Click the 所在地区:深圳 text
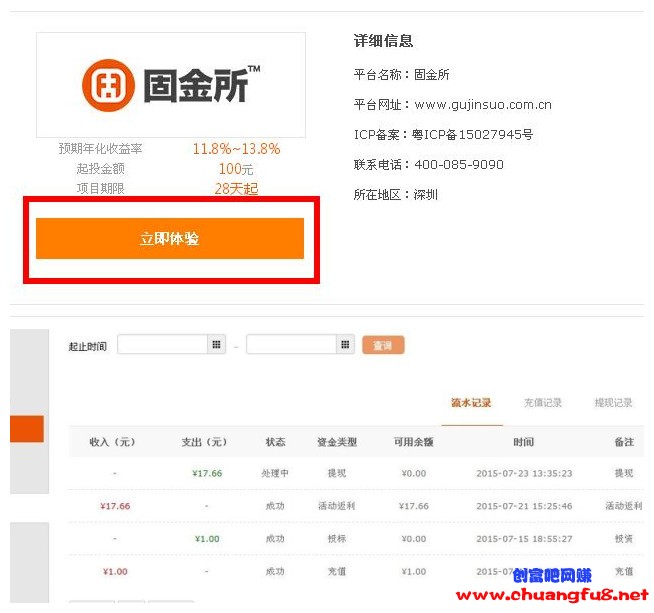The width and height of the screenshot is (654, 613). [x=395, y=195]
